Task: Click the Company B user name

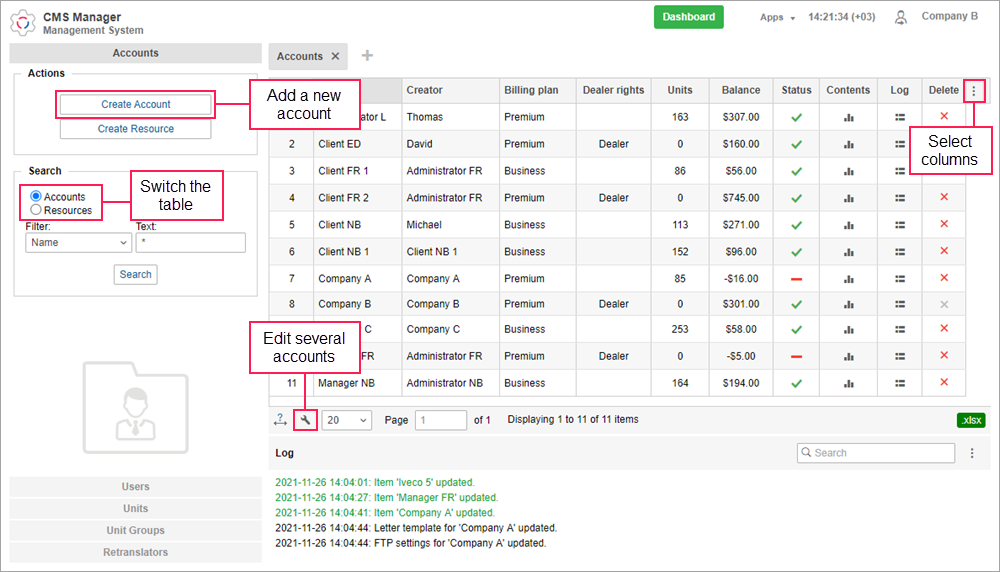Action: click(x=950, y=17)
